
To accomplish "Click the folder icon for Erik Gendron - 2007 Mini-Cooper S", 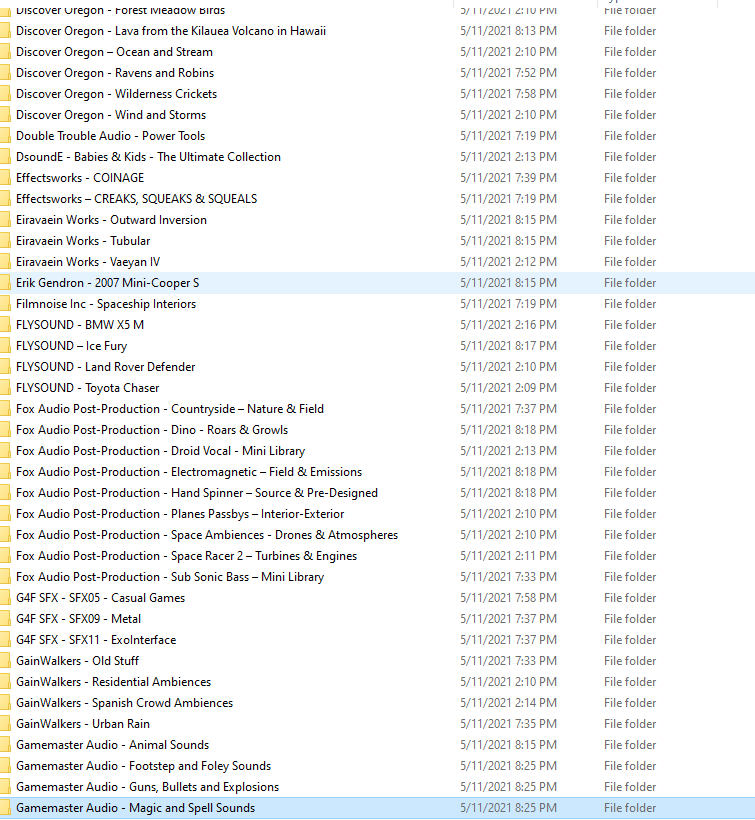I will (x=5, y=283).
